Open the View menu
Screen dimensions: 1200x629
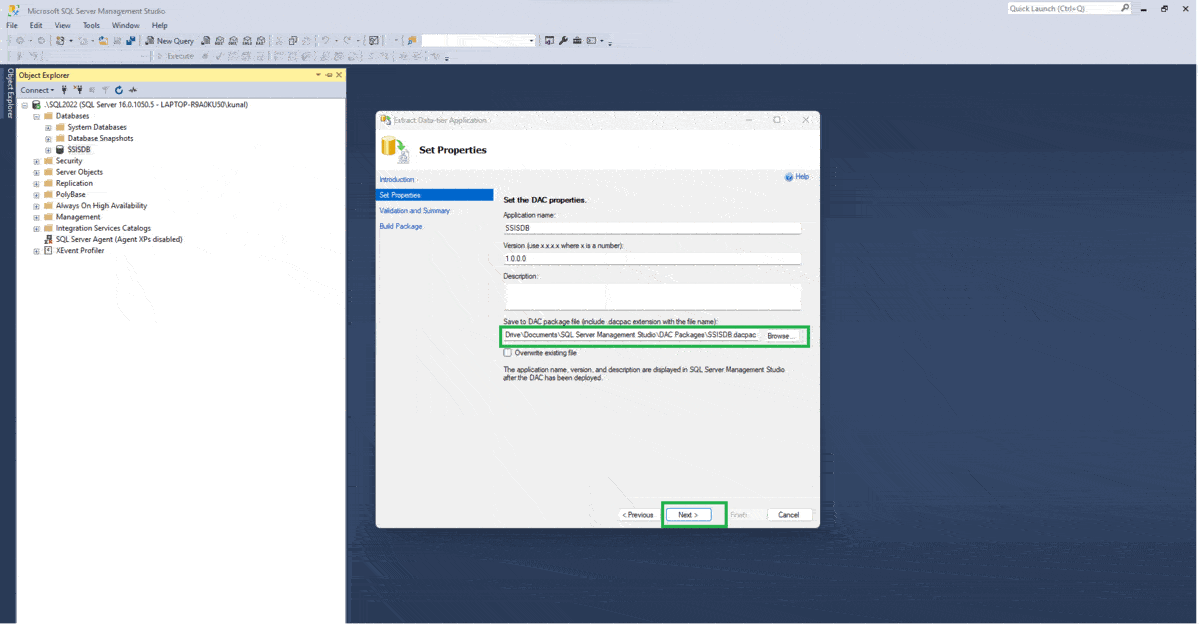(x=62, y=25)
